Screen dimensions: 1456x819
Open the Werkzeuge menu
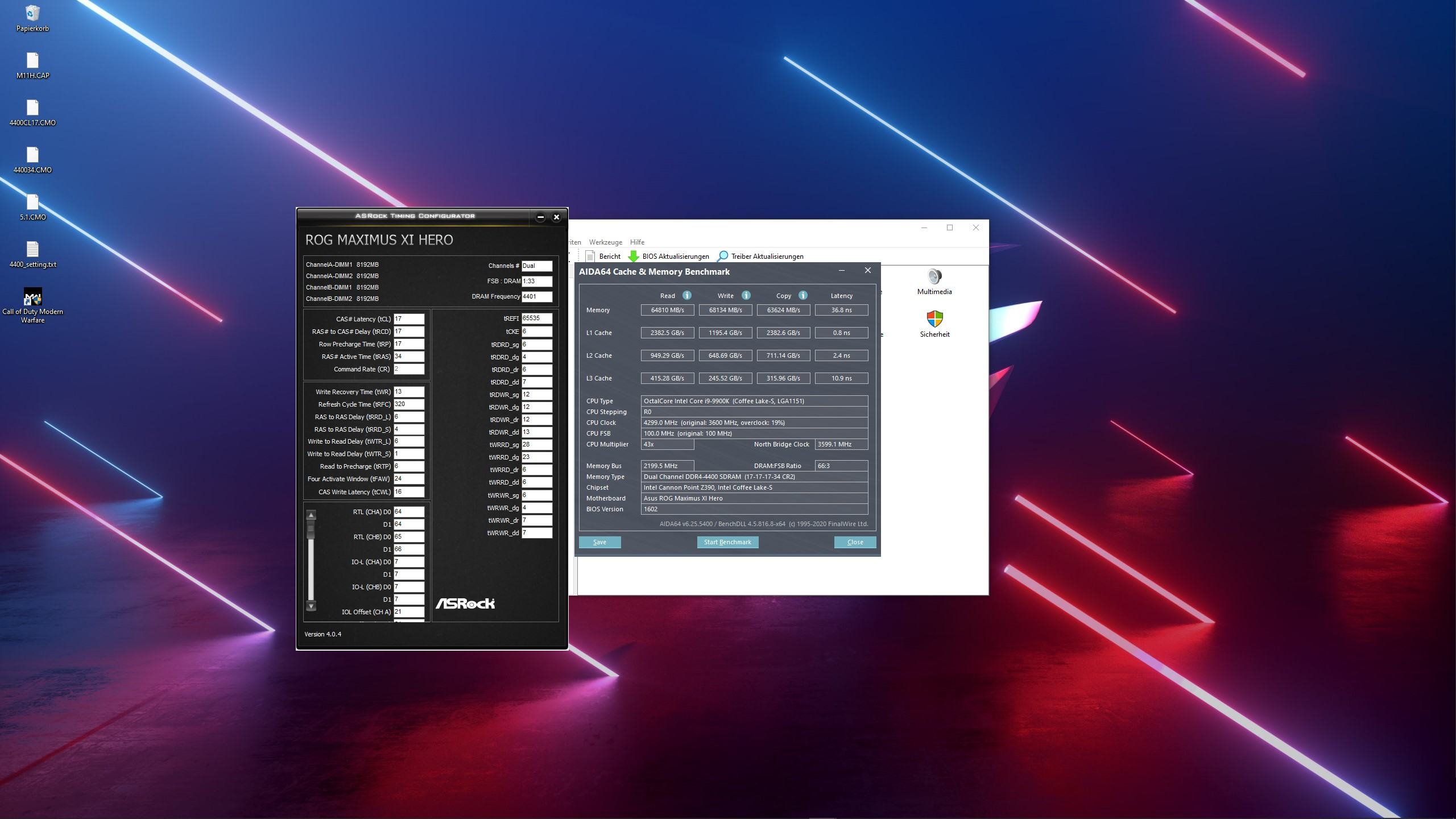(605, 242)
